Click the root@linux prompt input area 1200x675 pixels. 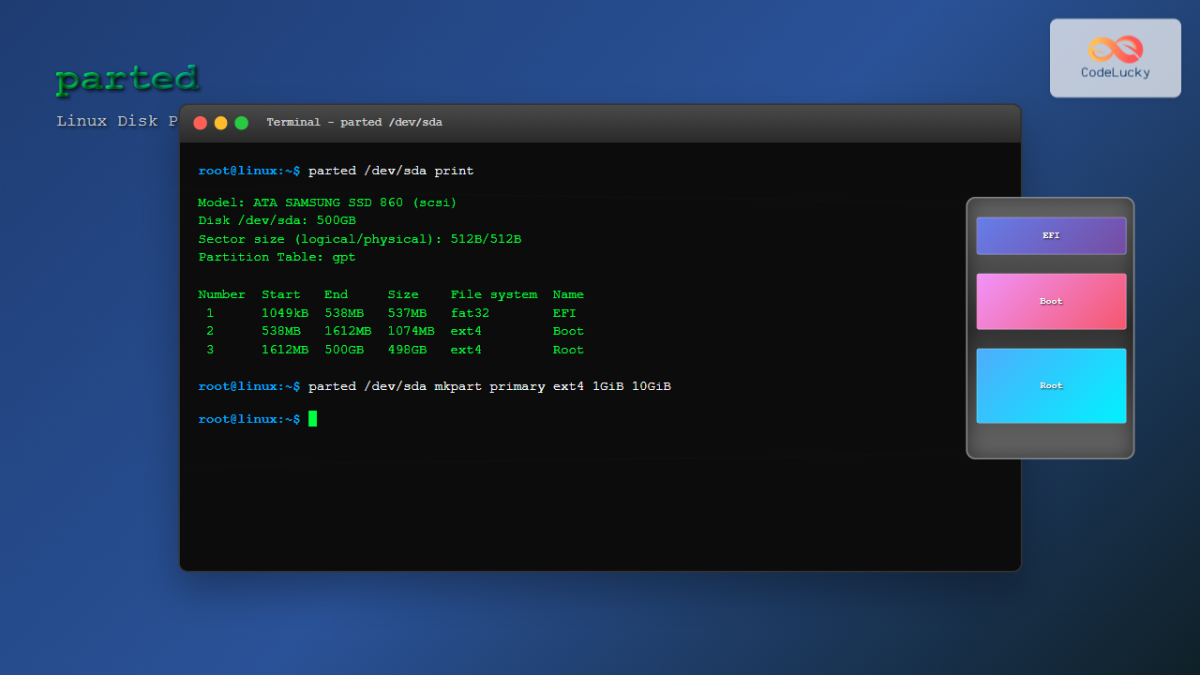(248, 419)
